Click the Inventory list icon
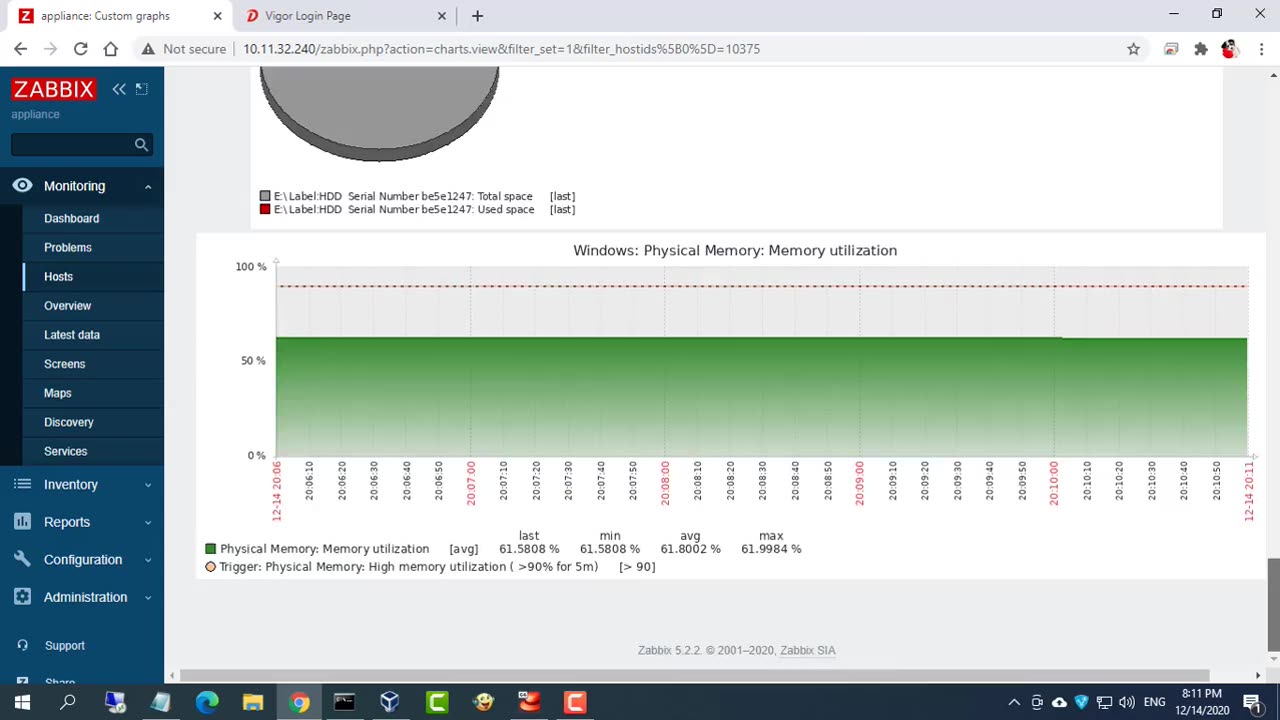Image resolution: width=1280 pixels, height=720 pixels. [22, 484]
